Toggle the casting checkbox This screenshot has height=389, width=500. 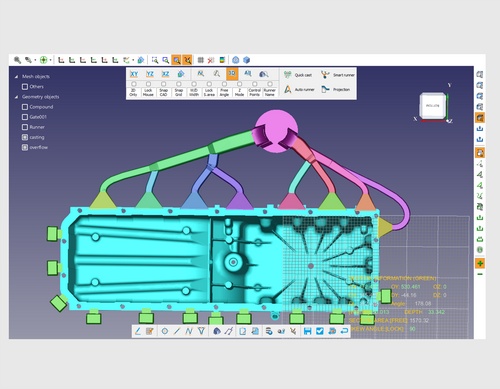25,137
